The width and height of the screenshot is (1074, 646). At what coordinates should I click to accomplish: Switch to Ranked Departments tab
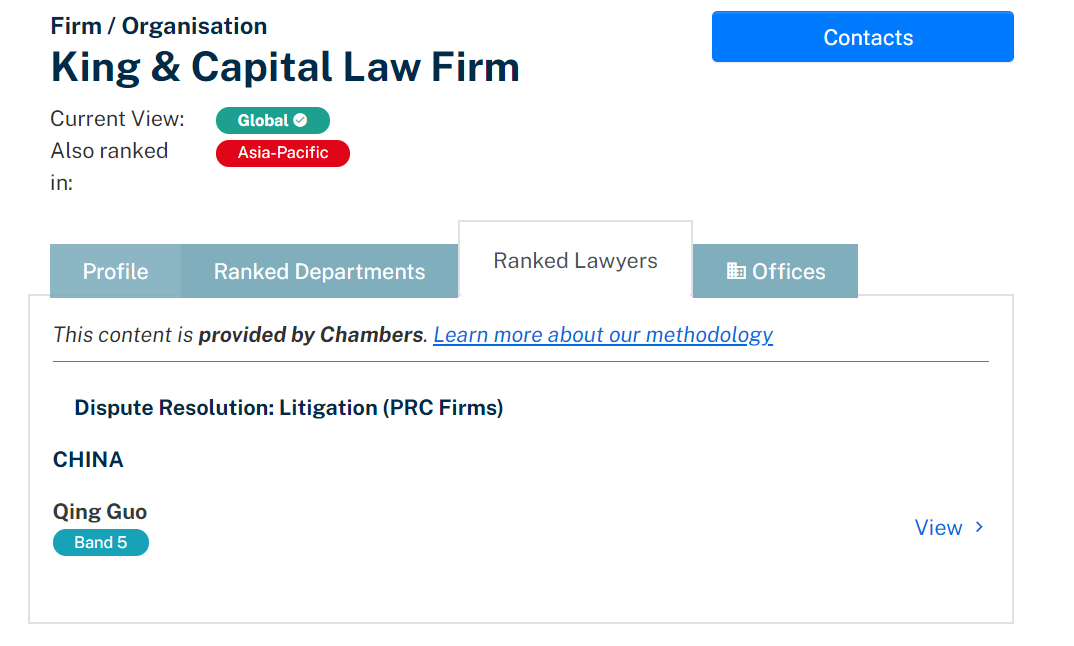click(319, 271)
